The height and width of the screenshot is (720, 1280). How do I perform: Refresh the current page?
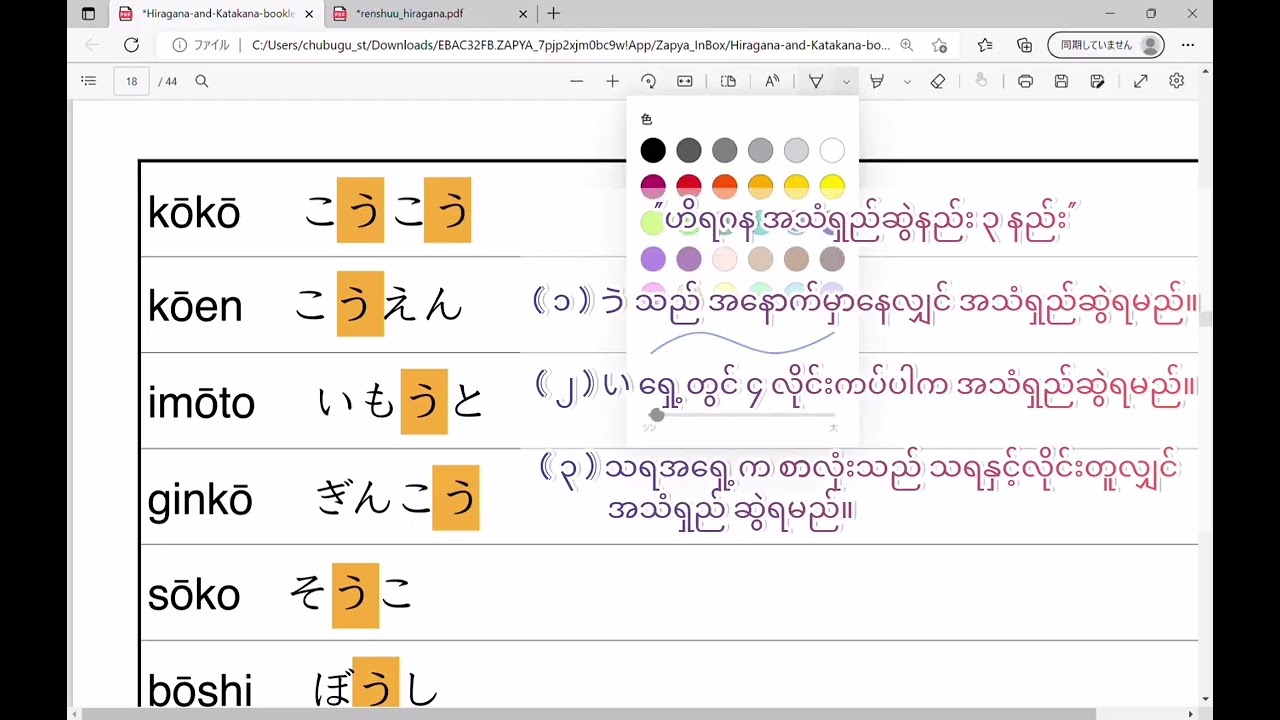(131, 45)
